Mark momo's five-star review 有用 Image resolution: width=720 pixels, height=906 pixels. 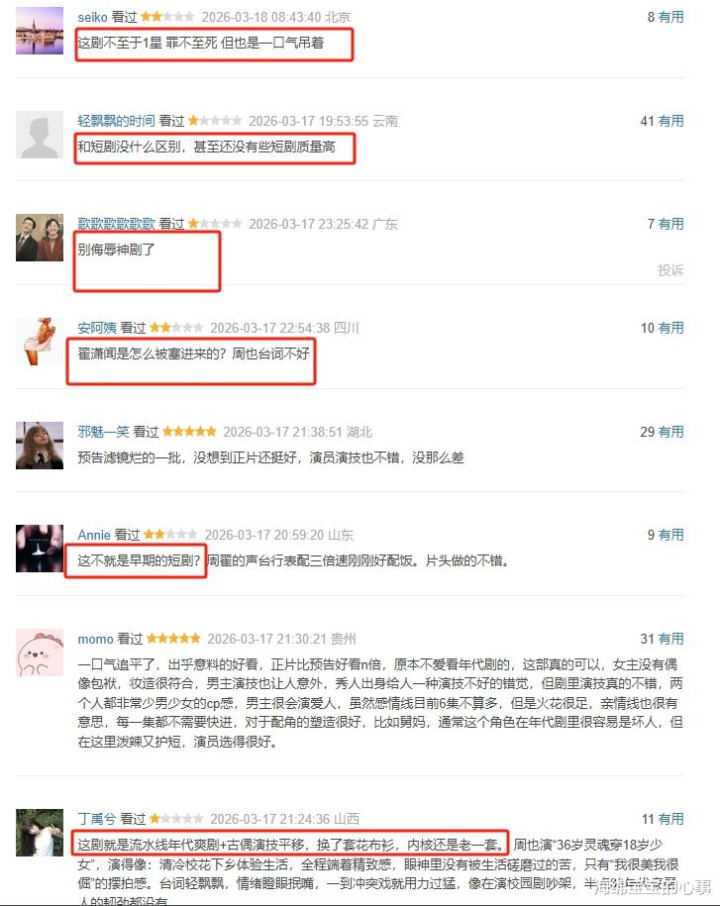[671, 638]
